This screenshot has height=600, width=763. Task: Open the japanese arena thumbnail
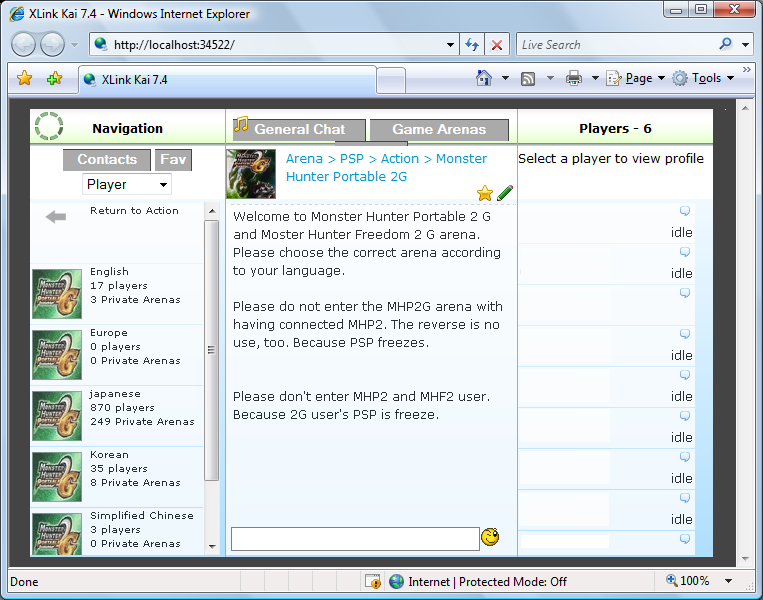click(x=57, y=416)
